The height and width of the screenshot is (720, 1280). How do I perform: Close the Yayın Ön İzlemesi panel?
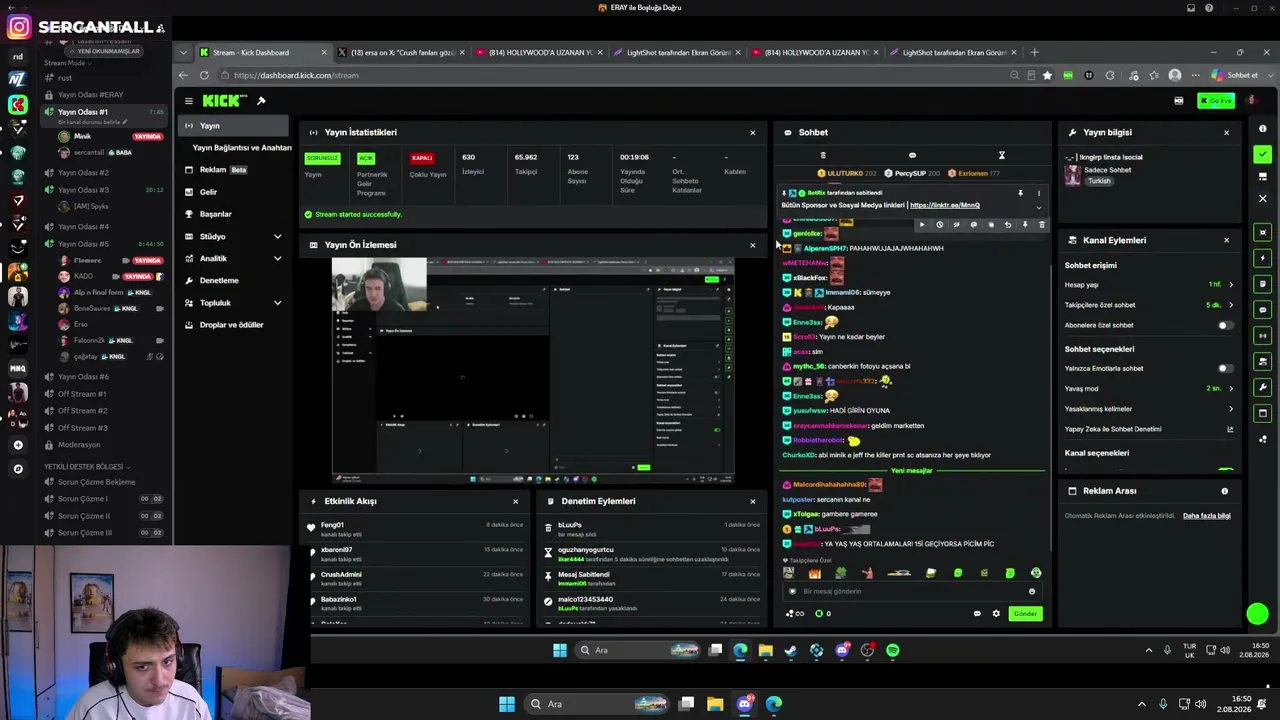click(x=753, y=245)
